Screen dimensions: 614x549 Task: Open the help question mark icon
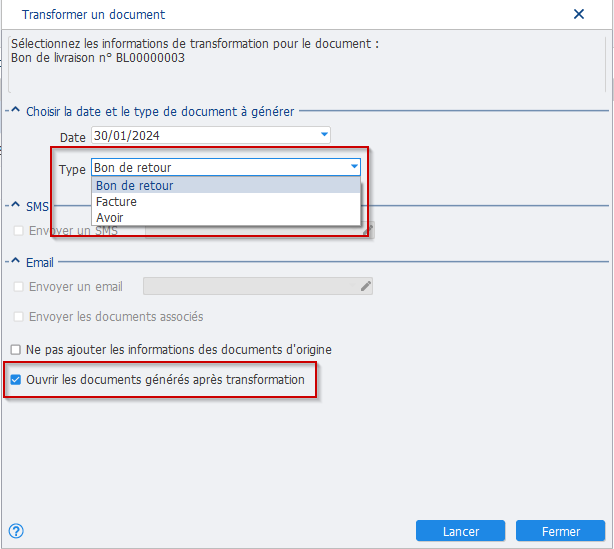16,531
